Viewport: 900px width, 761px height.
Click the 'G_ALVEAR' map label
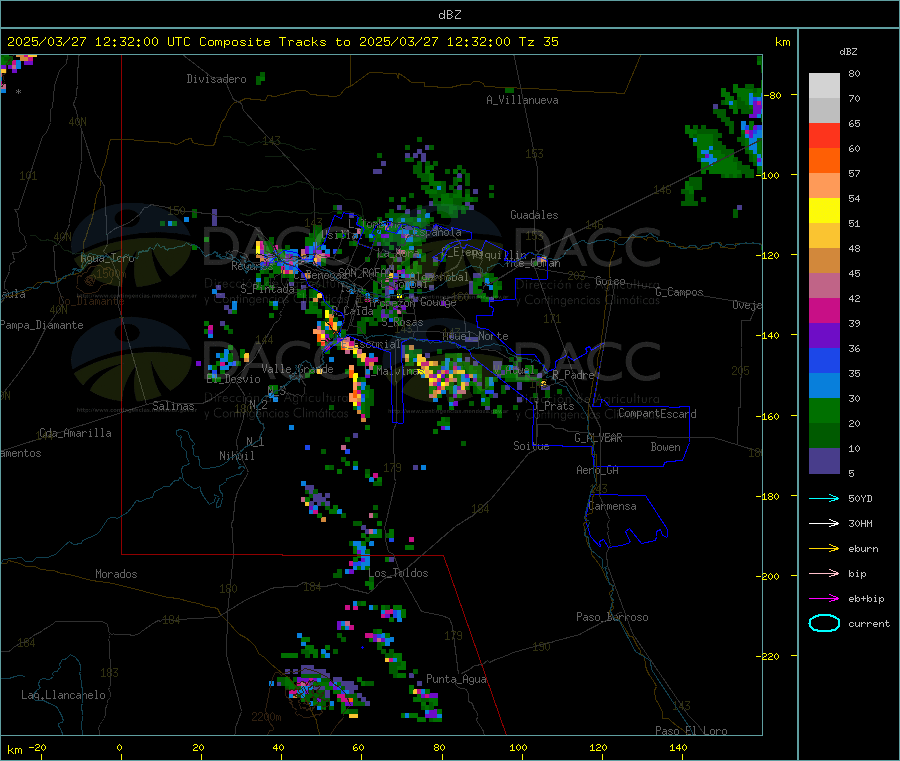(x=598, y=438)
